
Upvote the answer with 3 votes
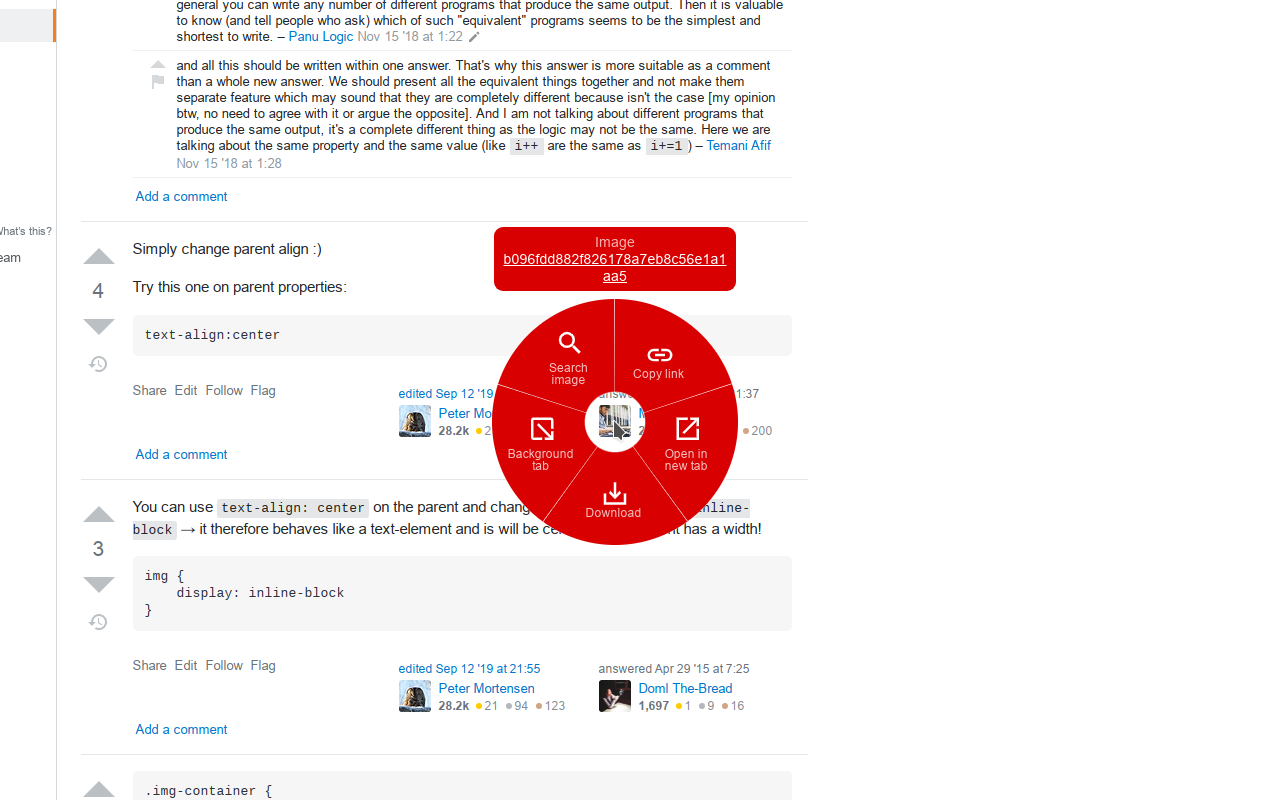pyautogui.click(x=98, y=516)
